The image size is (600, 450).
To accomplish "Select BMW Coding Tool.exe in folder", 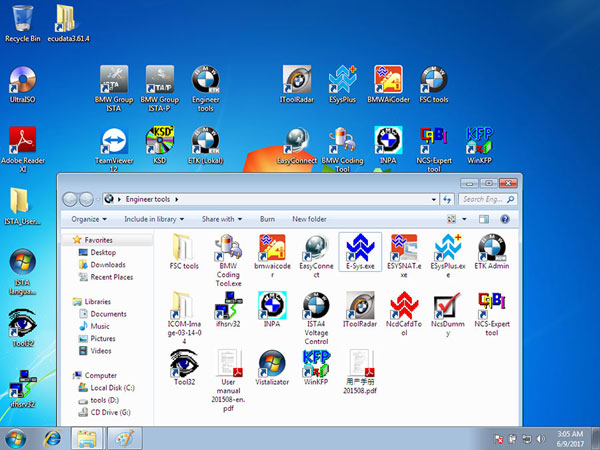I will (x=228, y=260).
